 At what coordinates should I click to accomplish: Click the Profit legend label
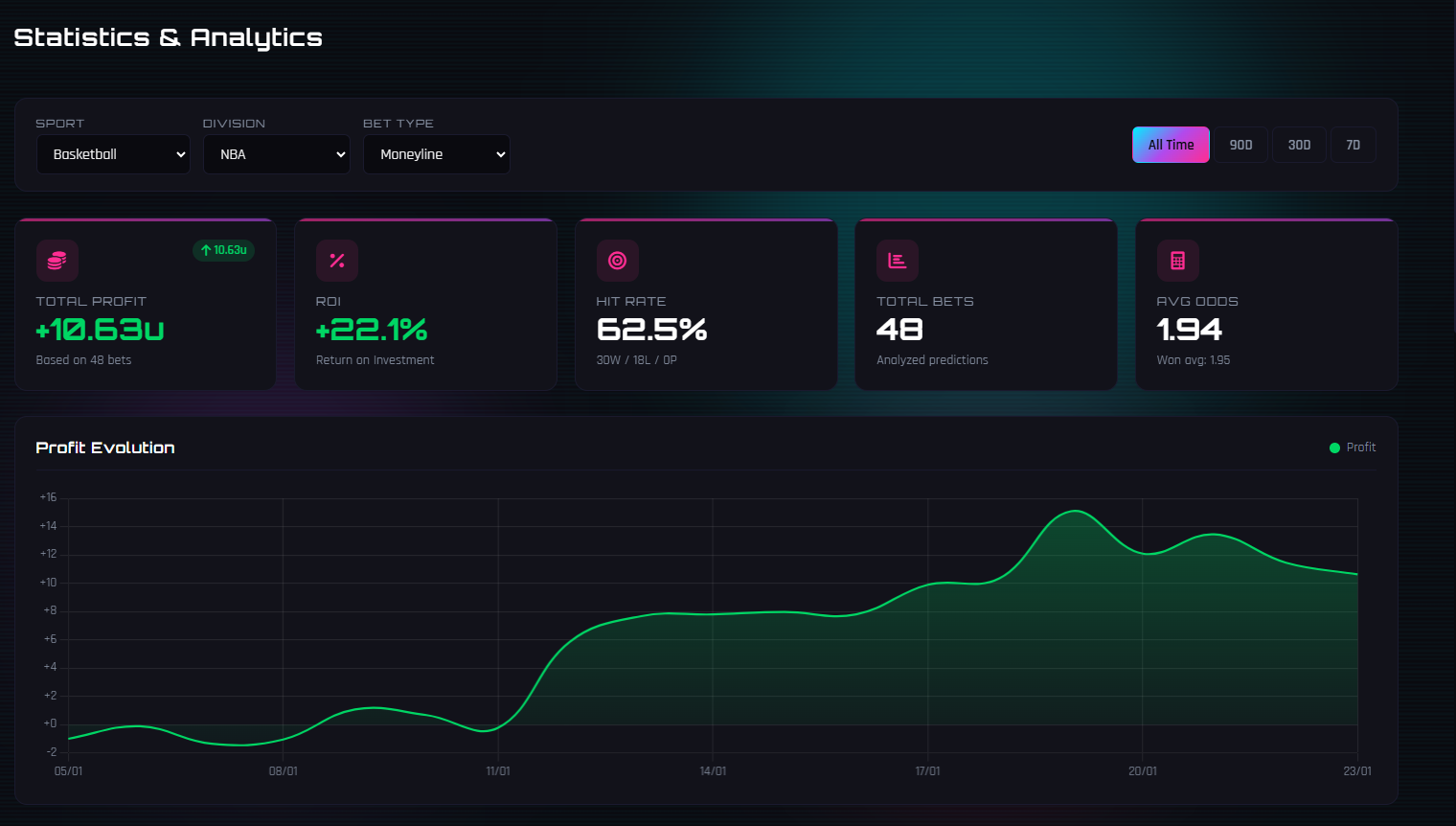(x=1361, y=447)
